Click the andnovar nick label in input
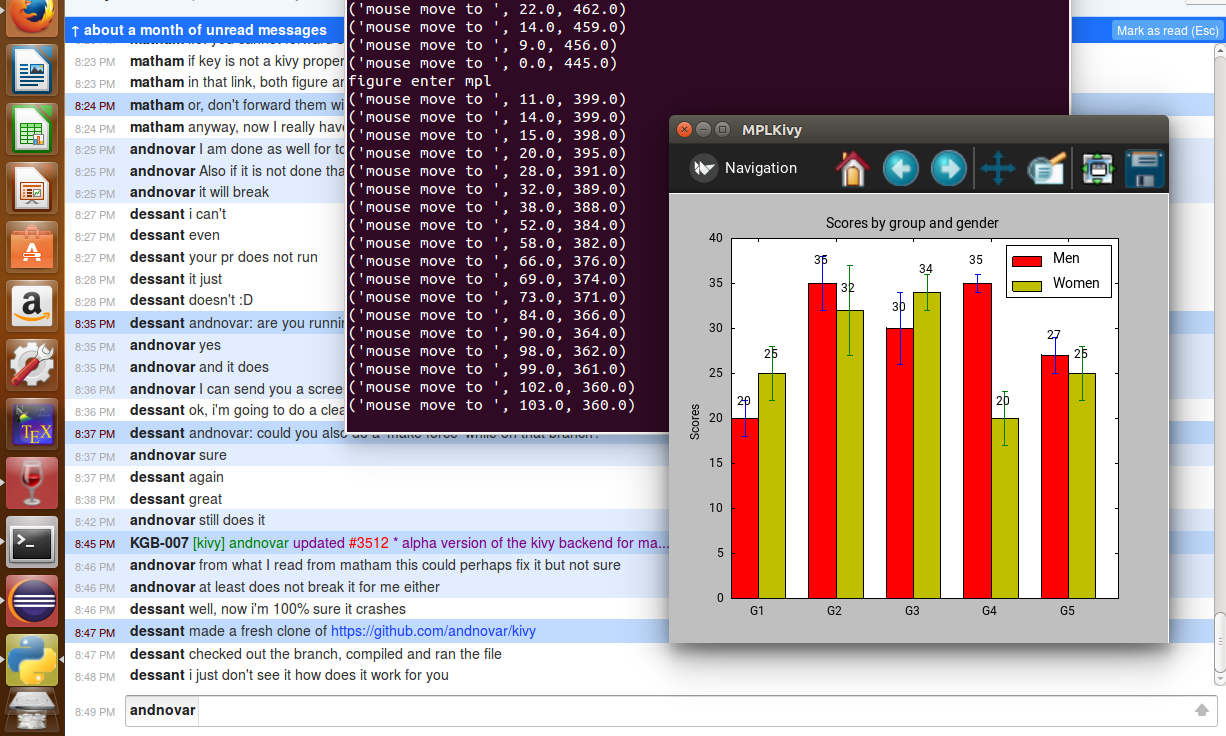Screen dimensions: 1226x736 (x=162, y=711)
